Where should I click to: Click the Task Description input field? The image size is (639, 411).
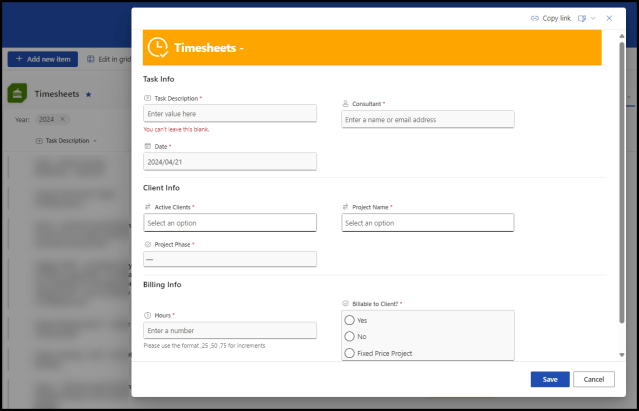coord(230,114)
